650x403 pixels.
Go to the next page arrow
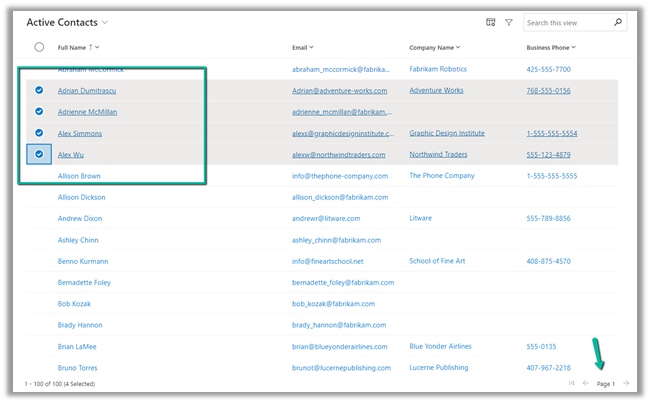pyautogui.click(x=626, y=384)
